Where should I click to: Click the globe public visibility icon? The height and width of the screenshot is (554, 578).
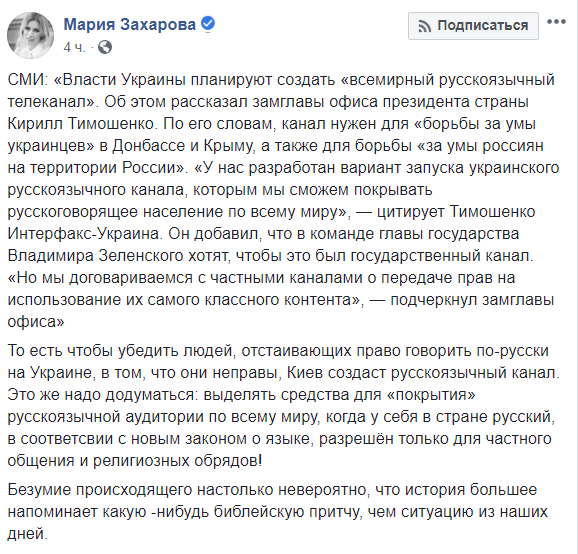[105, 47]
